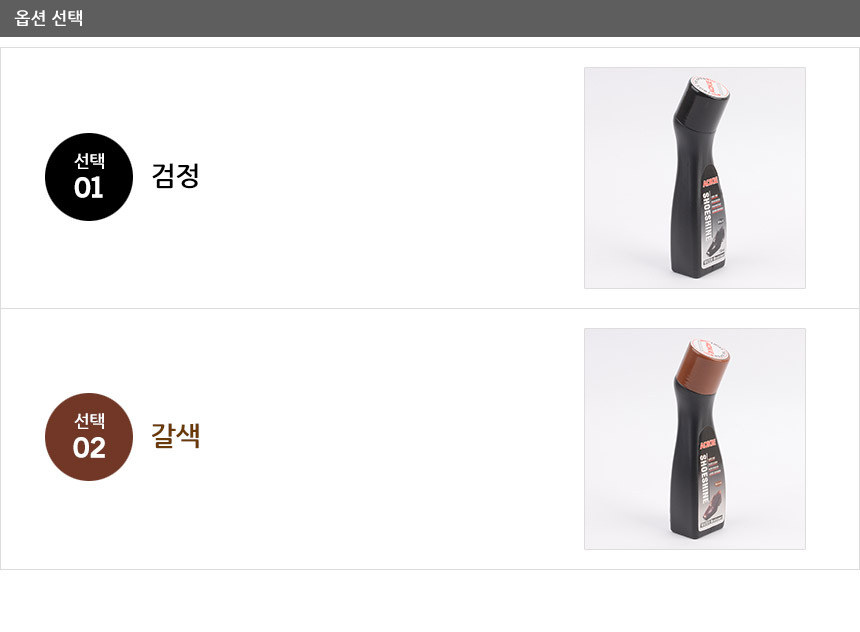Viewport: 860px width, 632px height.
Task: Click the 검정 option label
Action: point(176,176)
